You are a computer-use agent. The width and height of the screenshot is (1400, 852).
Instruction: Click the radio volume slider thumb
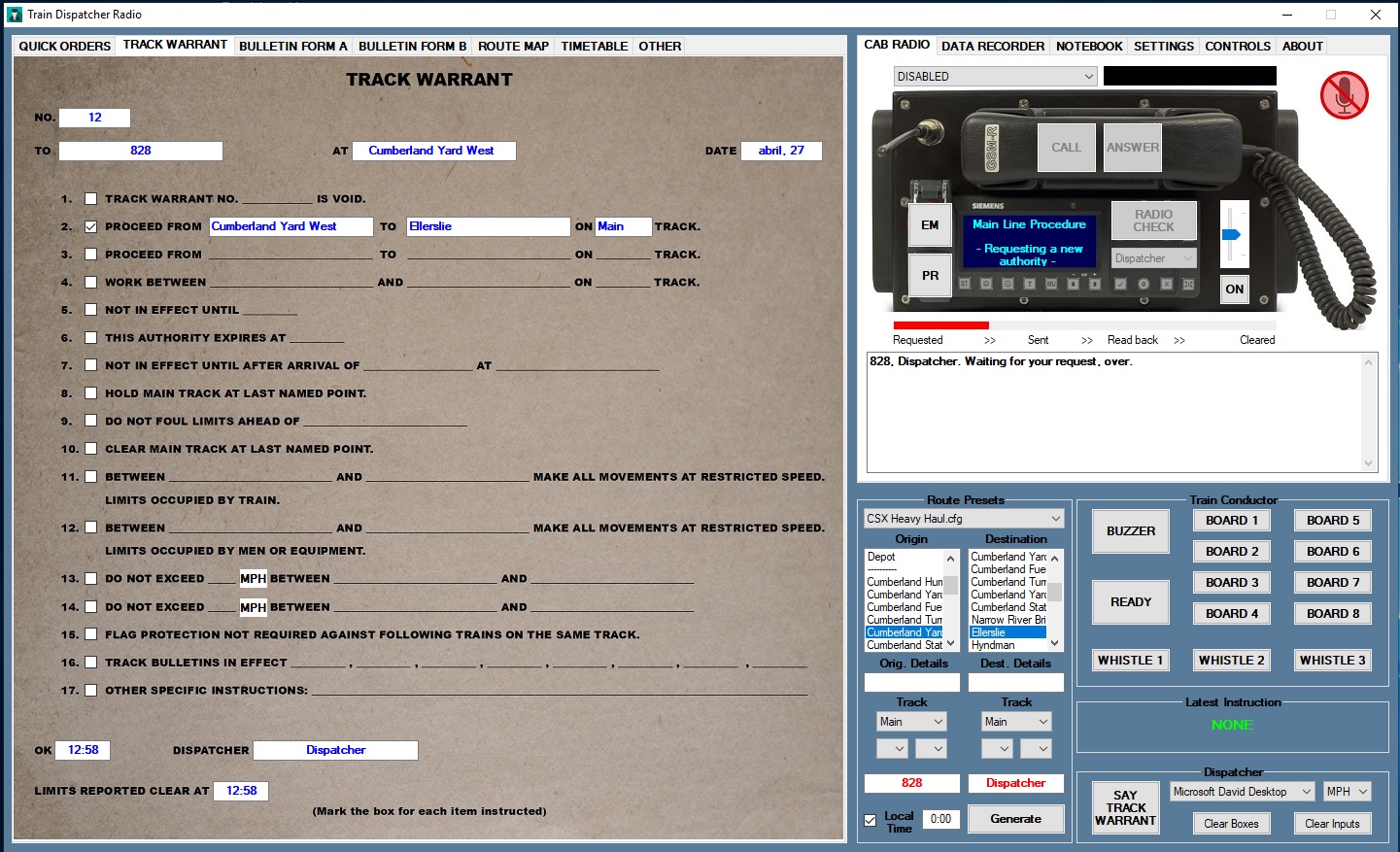coord(1231,234)
